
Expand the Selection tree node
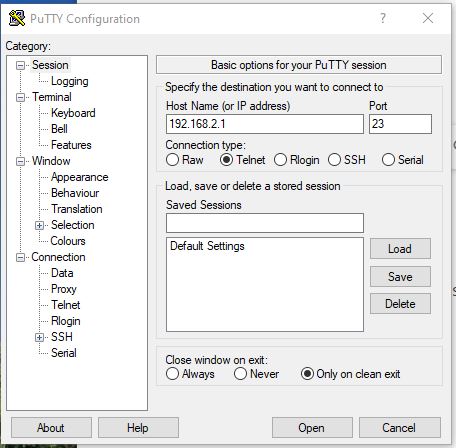pyautogui.click(x=39, y=225)
